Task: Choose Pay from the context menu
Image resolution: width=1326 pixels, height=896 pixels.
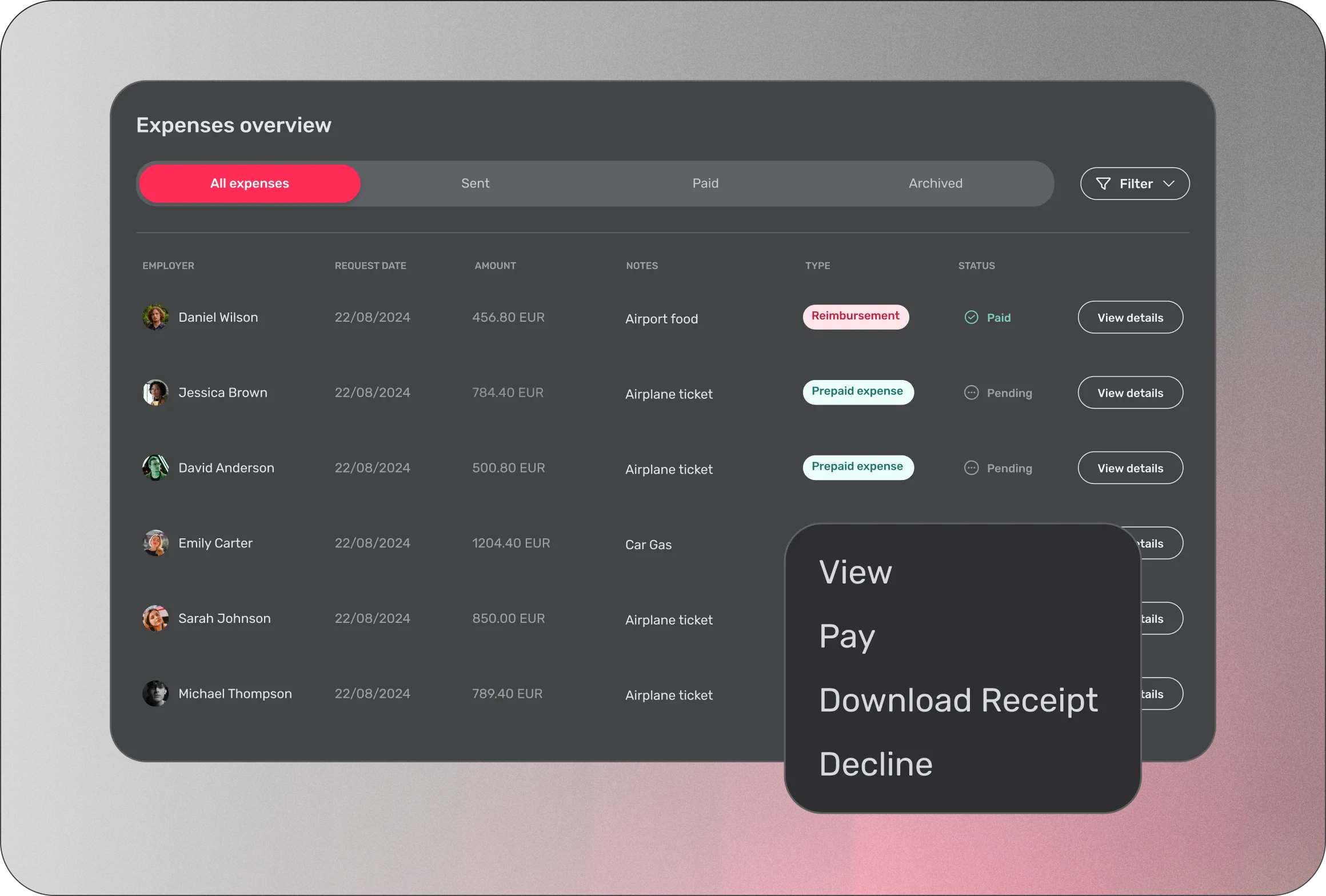Action: (847, 636)
